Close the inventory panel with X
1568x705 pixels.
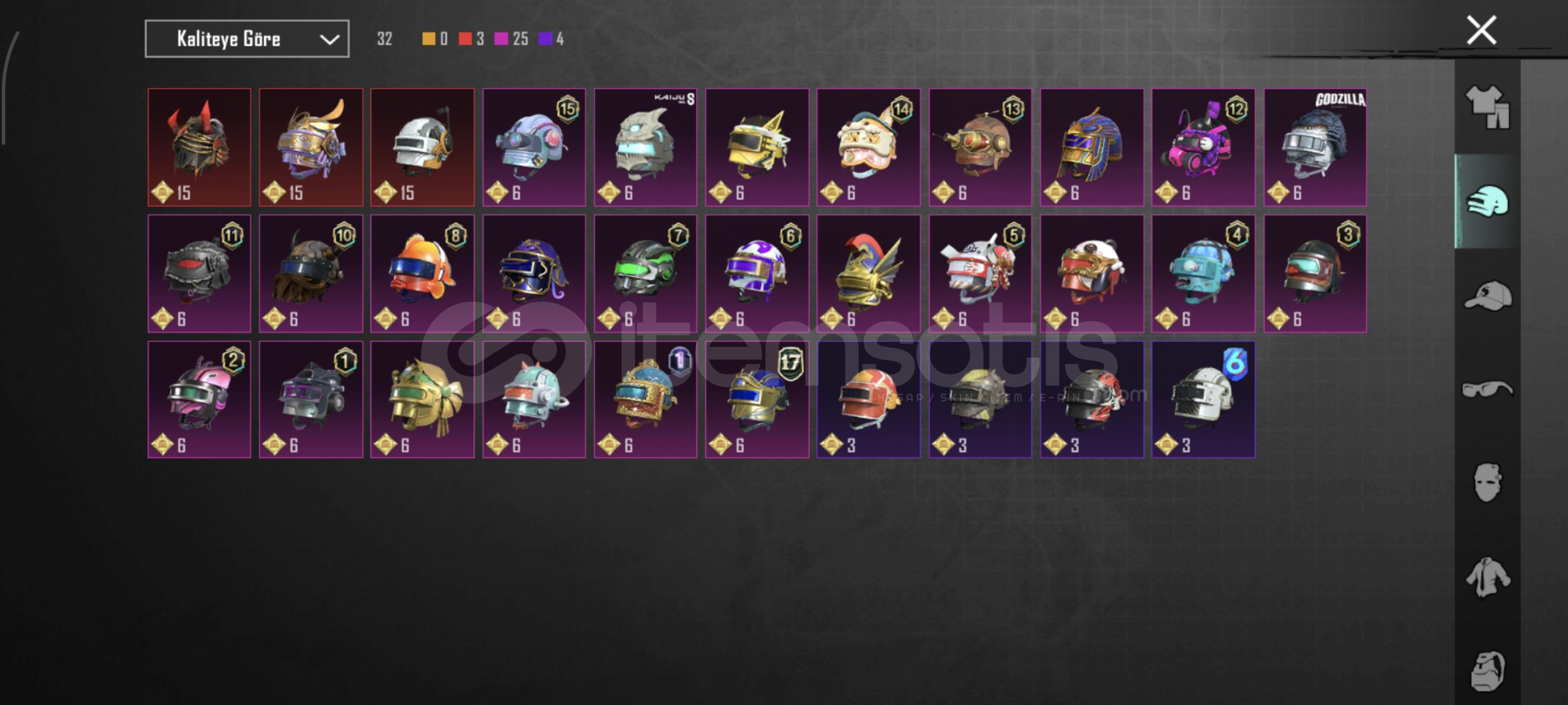click(1481, 30)
